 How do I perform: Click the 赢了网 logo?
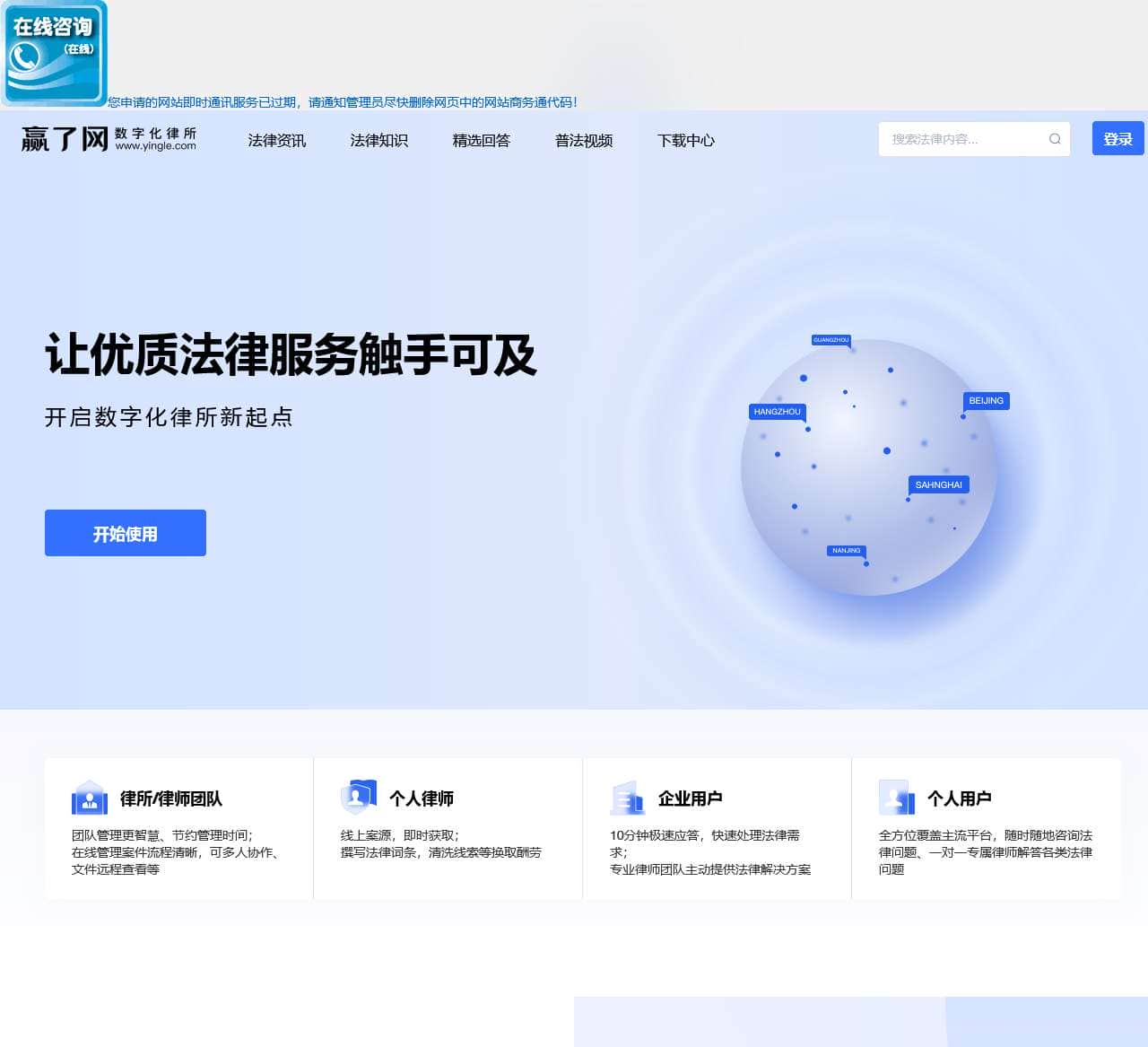[63, 139]
